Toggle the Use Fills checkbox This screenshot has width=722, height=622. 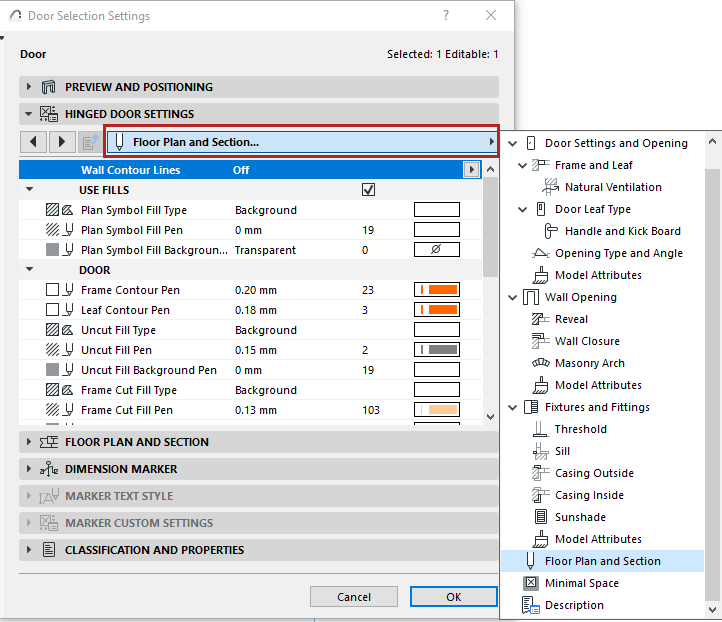[368, 190]
